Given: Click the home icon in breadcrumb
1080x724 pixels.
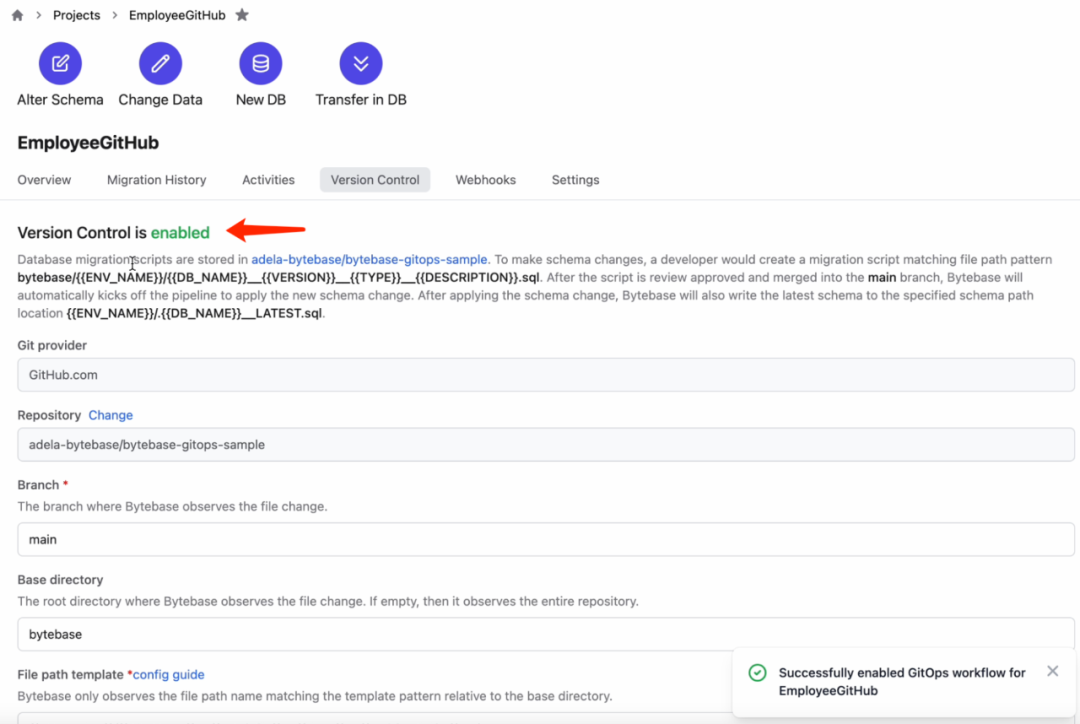Looking at the screenshot, I should pyautogui.click(x=17, y=15).
